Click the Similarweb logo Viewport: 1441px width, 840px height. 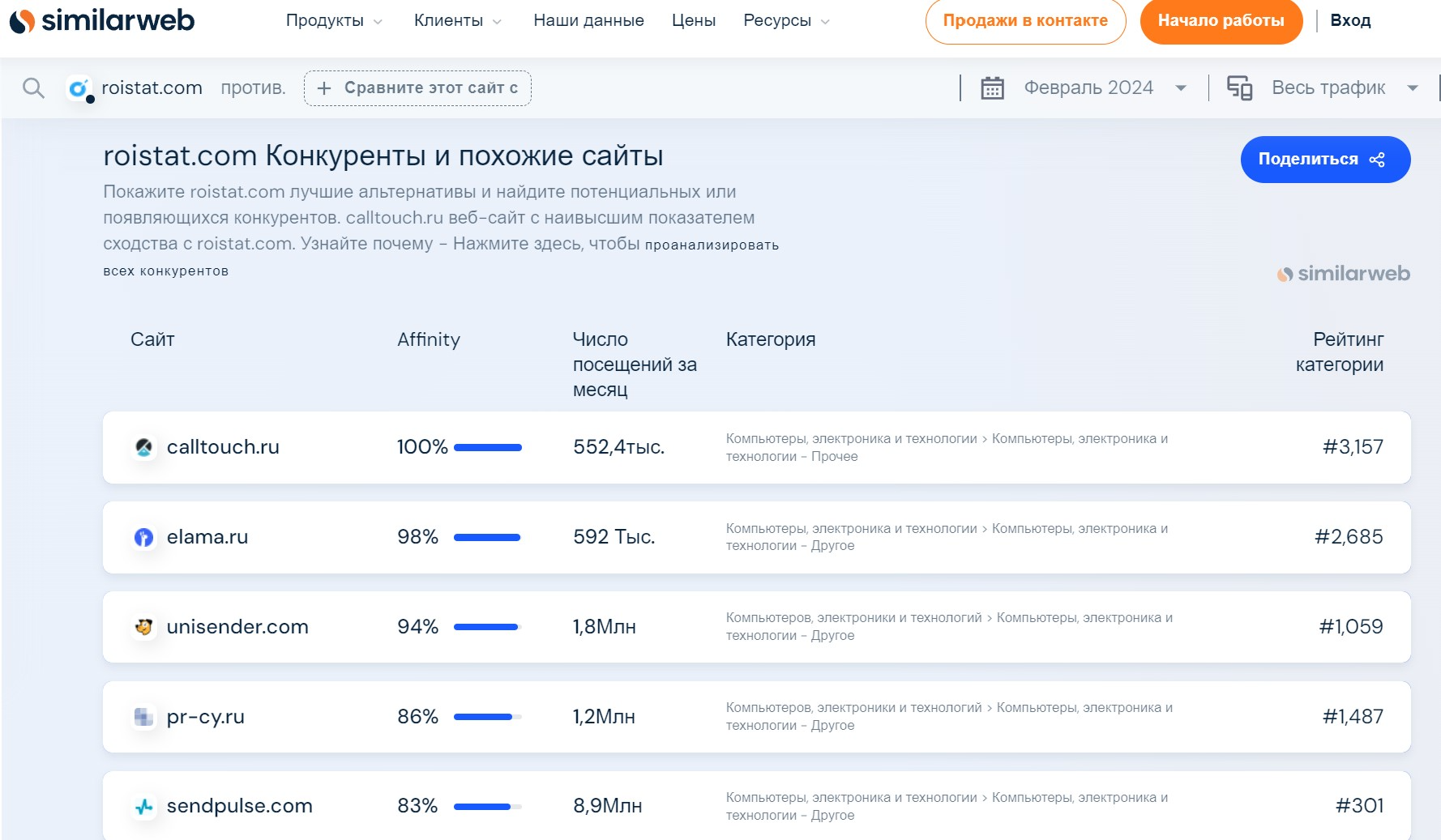[x=102, y=20]
